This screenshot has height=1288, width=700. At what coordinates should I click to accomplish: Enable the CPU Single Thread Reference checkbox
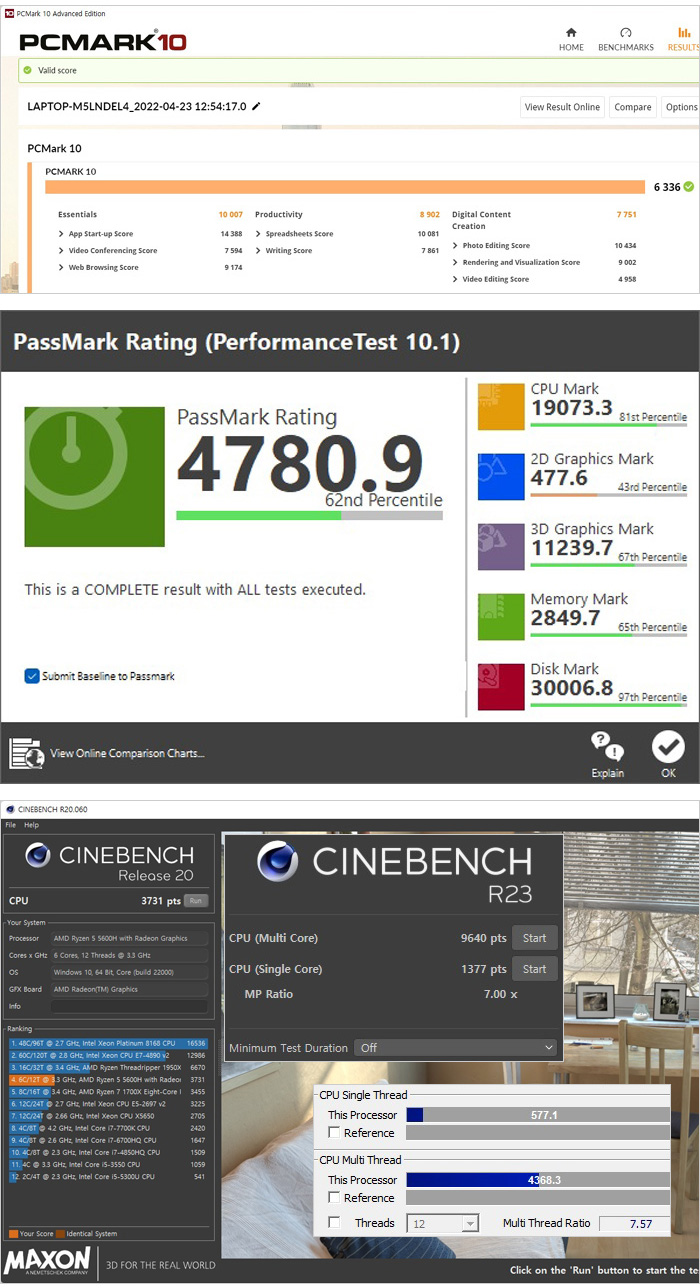pos(334,1133)
